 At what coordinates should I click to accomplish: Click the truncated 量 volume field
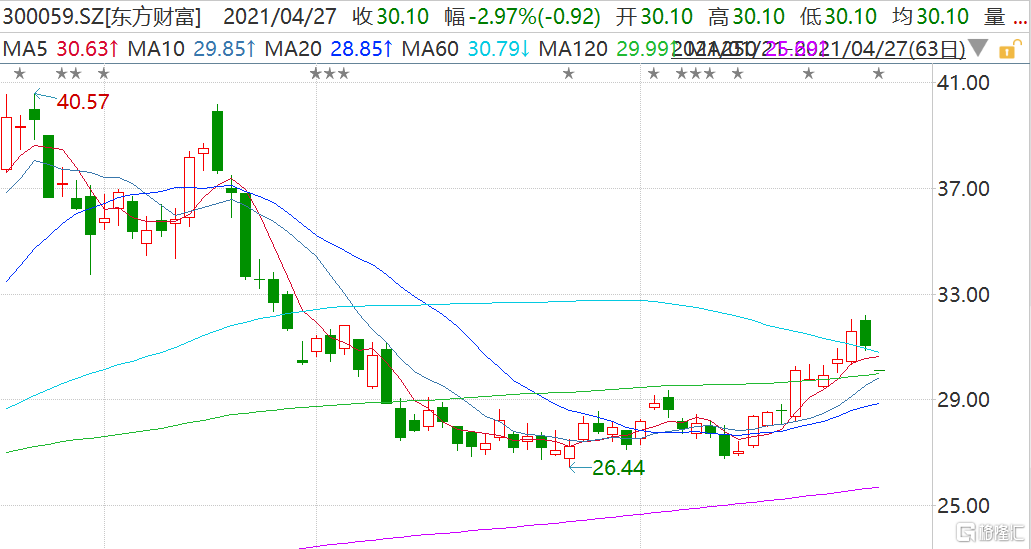coord(1006,17)
